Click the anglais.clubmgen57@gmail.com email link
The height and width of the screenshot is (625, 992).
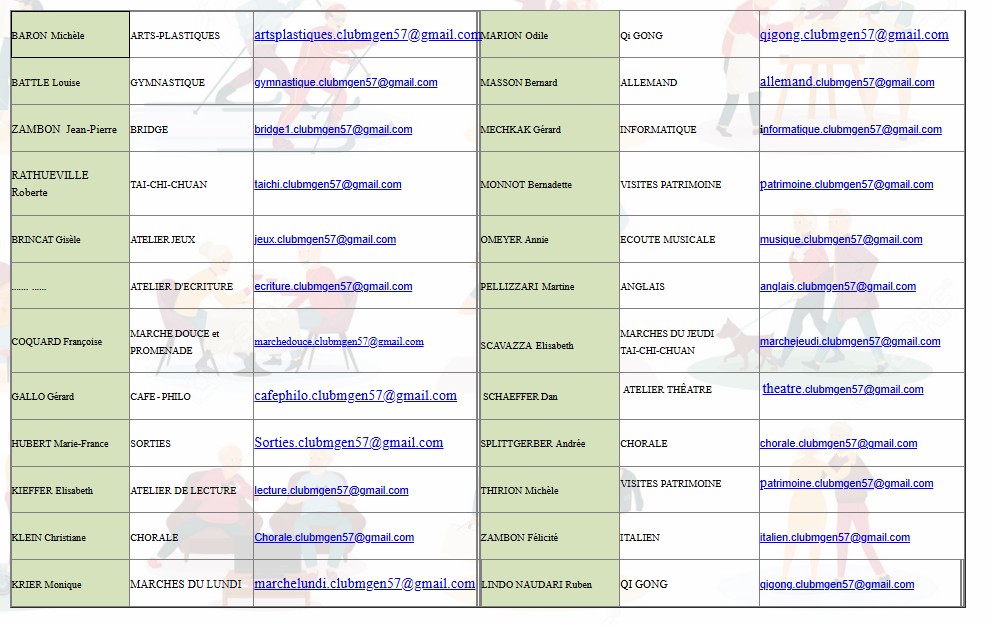click(x=837, y=287)
